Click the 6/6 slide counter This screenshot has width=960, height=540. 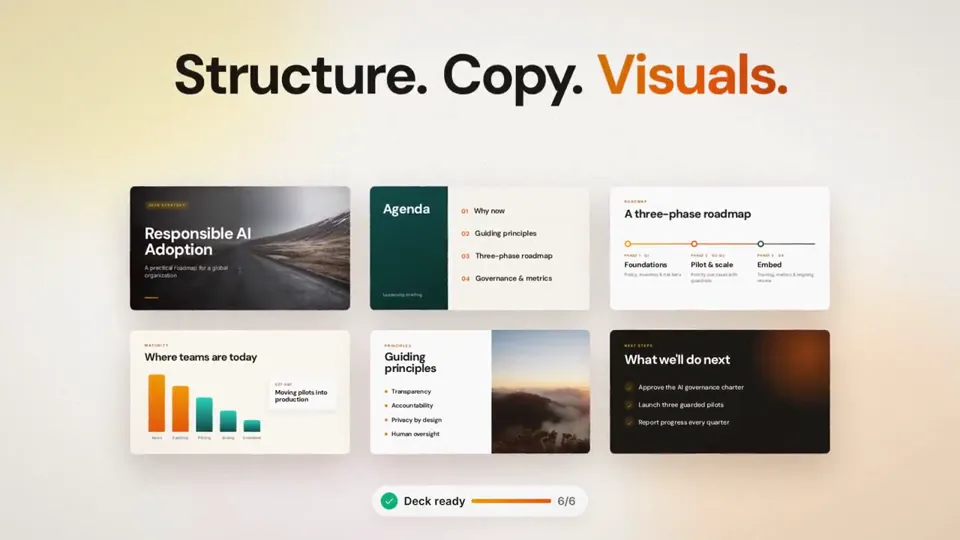[566, 501]
